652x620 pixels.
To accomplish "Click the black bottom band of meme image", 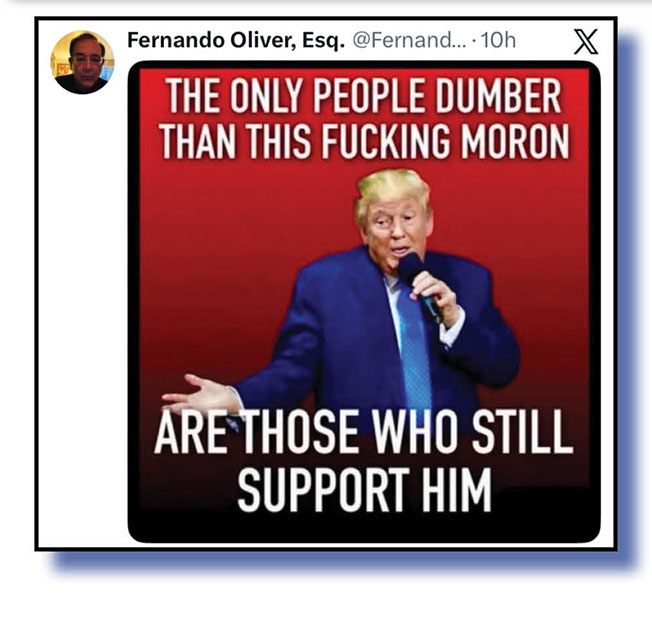I will coord(364,528).
